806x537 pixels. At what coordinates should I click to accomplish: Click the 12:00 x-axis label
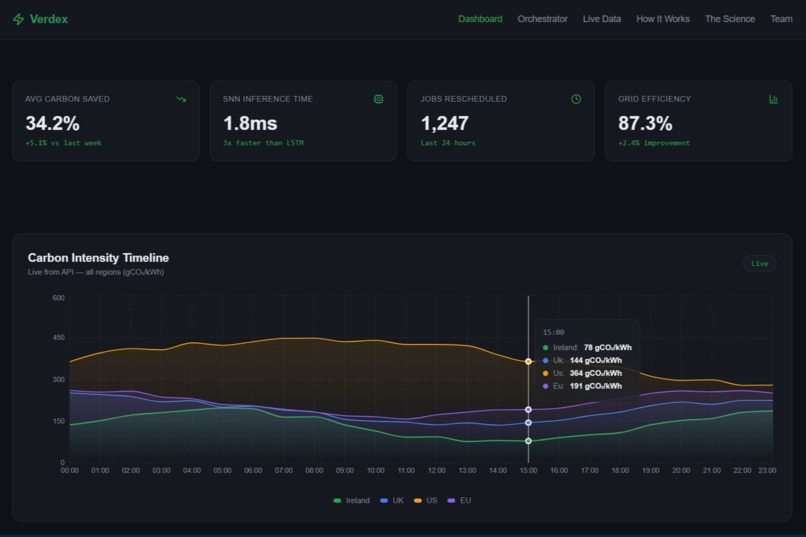pyautogui.click(x=436, y=471)
